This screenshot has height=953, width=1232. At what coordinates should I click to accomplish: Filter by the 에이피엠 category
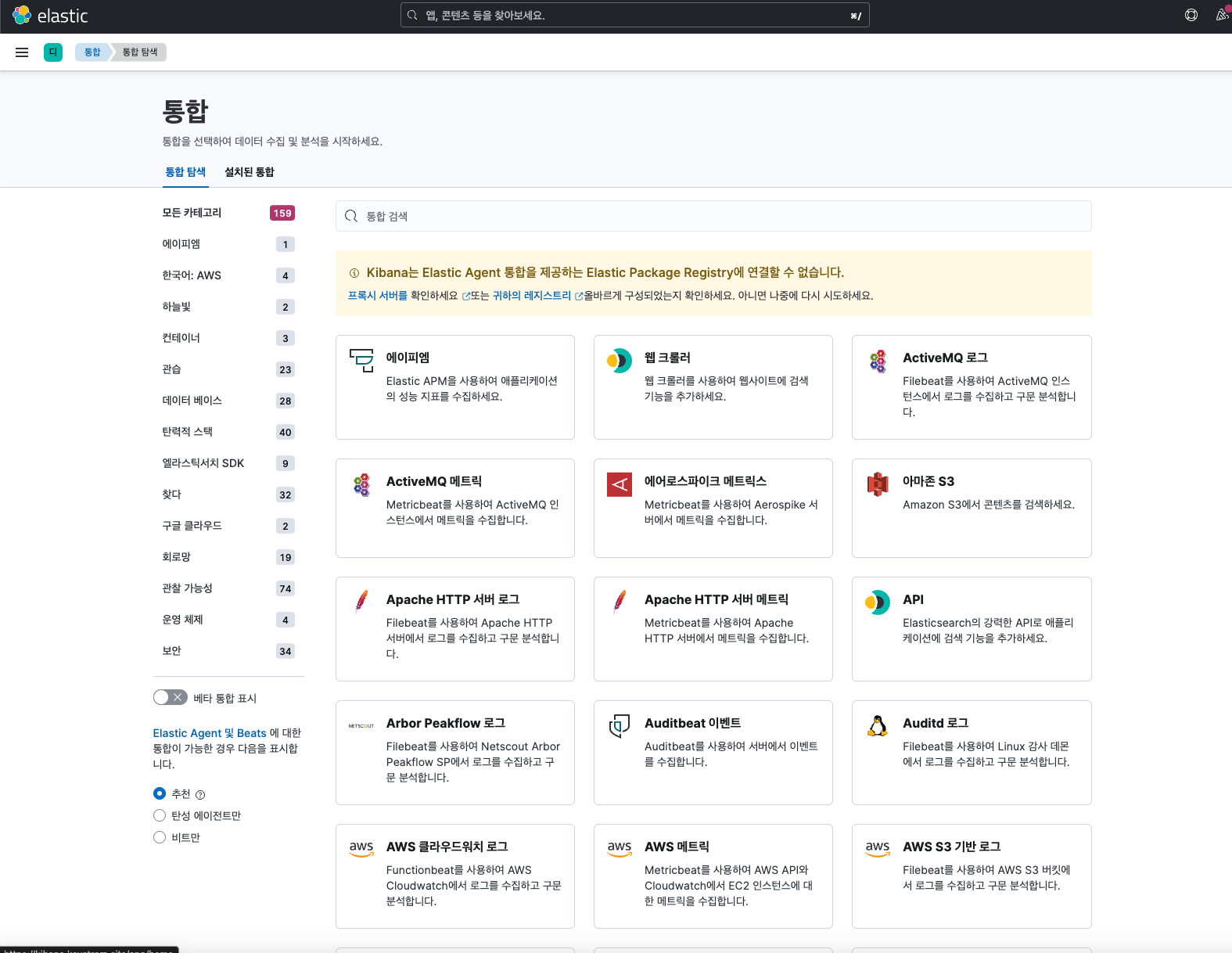click(x=228, y=244)
